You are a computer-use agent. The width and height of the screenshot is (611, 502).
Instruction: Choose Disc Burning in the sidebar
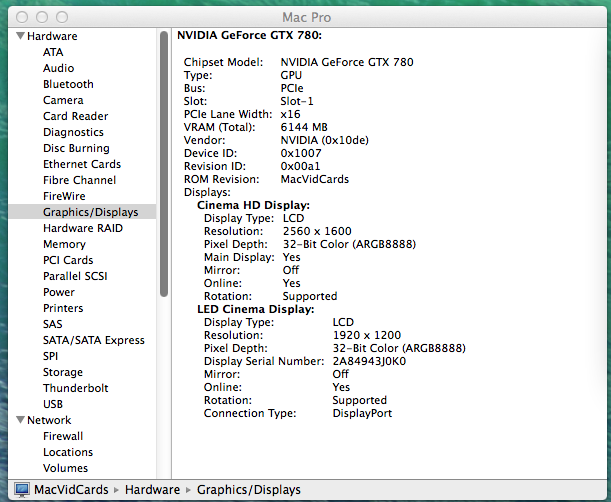point(76,148)
